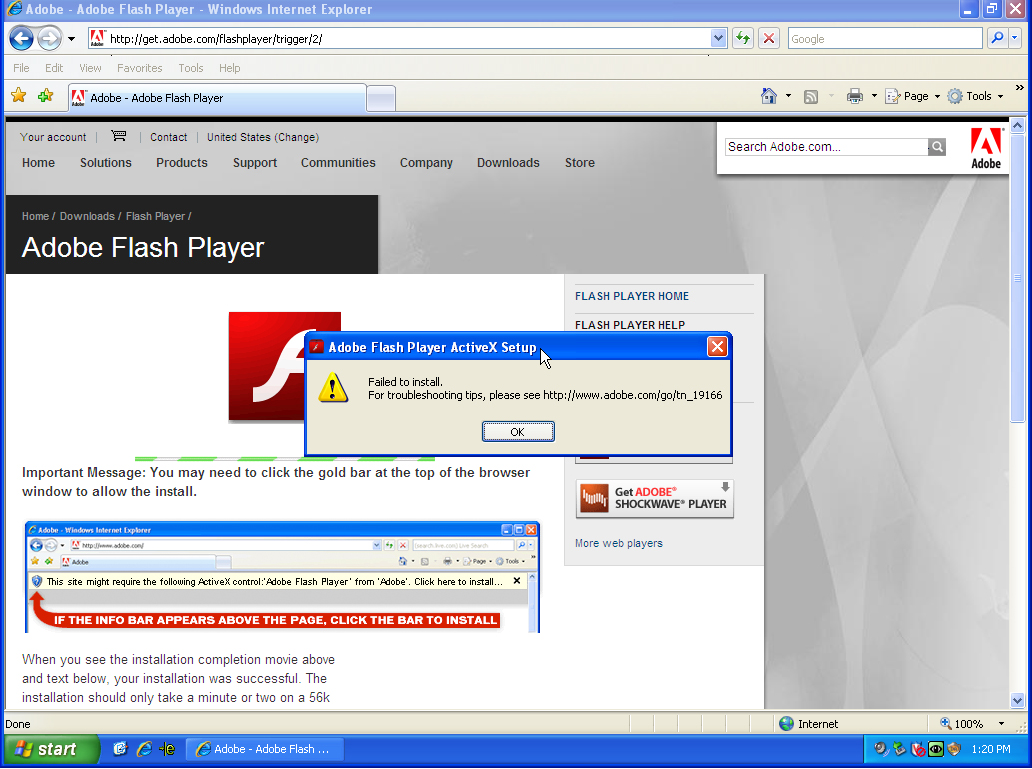Screen dimensions: 1032x769
Task: Open Favorites Center star icon
Action: [x=18, y=96]
